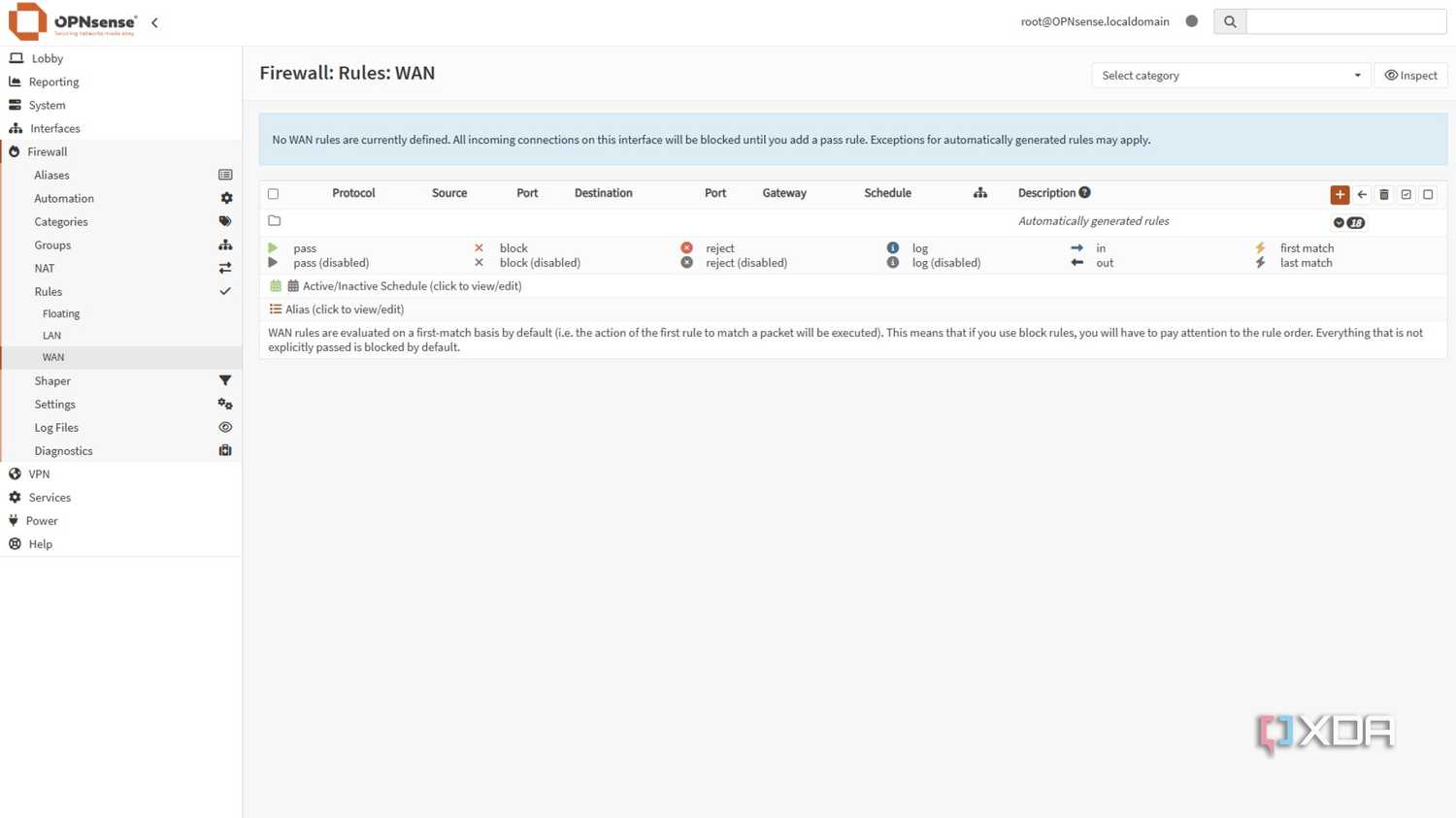Open the Select category dropdown
Image resolution: width=1456 pixels, height=818 pixels.
(1231, 76)
